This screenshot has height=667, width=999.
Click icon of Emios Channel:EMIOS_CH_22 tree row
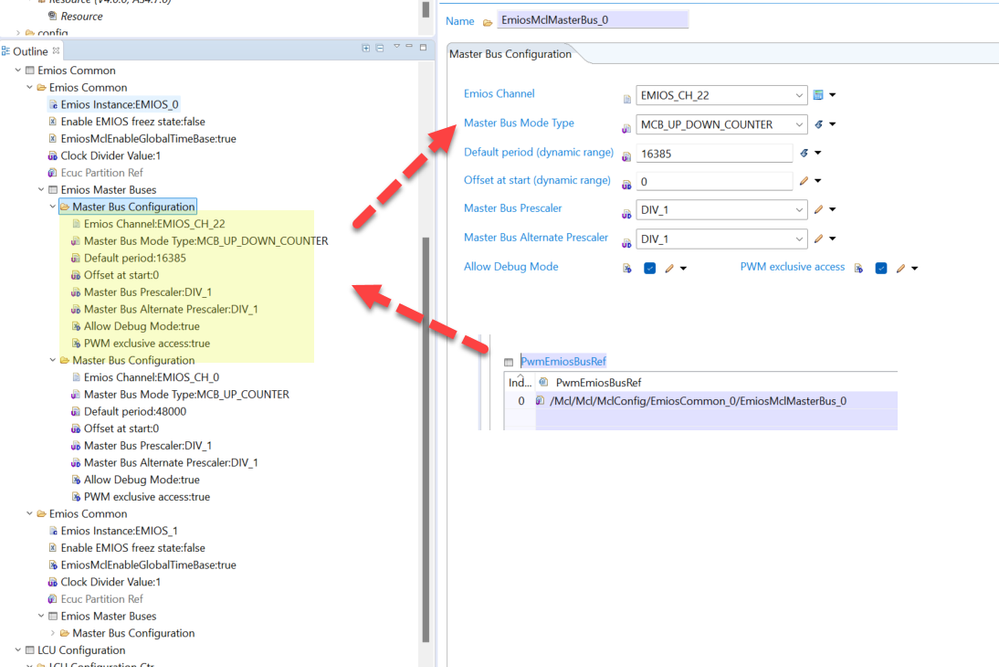[76, 224]
